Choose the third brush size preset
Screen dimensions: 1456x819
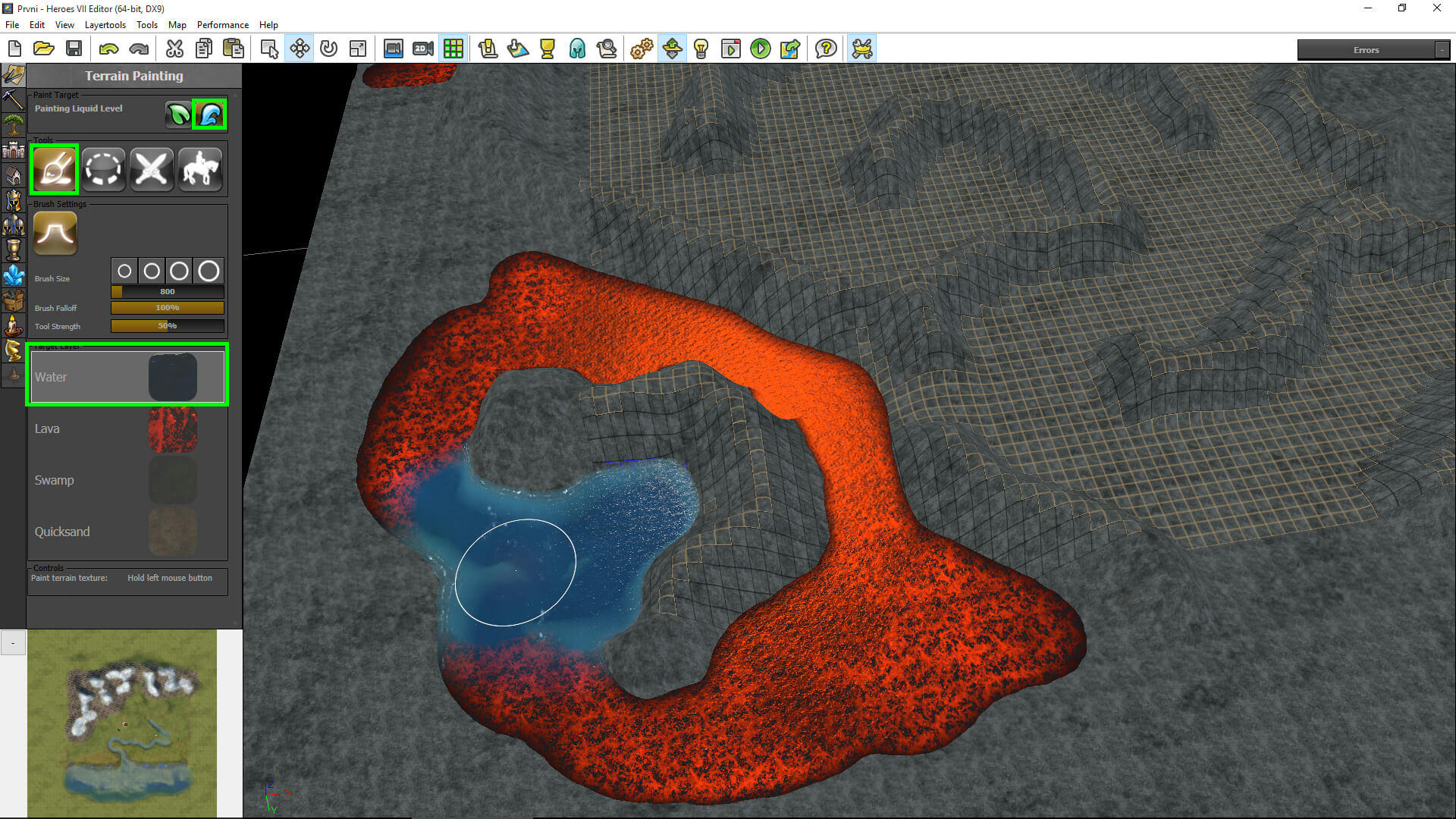[179, 271]
